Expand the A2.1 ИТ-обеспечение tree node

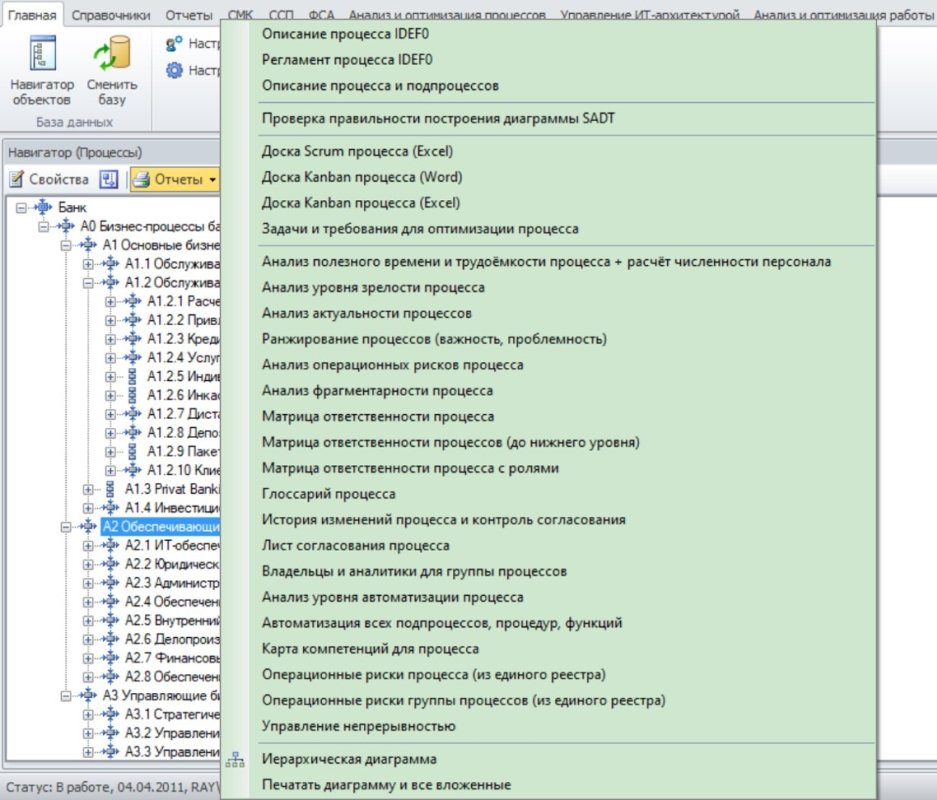89,545
